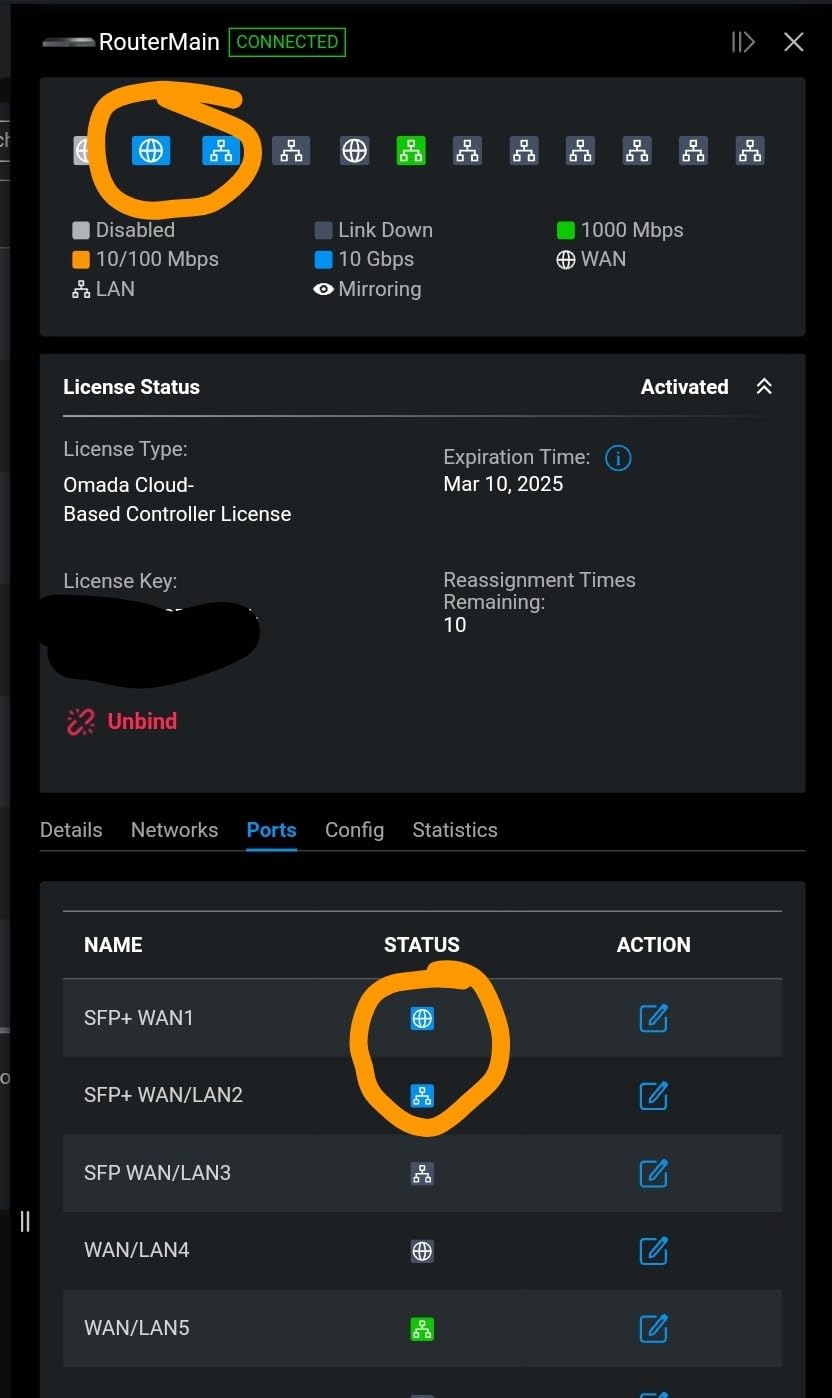The height and width of the screenshot is (1398, 832).
Task: Edit the SFP+ WAN/LAN2 port
Action: click(653, 1095)
